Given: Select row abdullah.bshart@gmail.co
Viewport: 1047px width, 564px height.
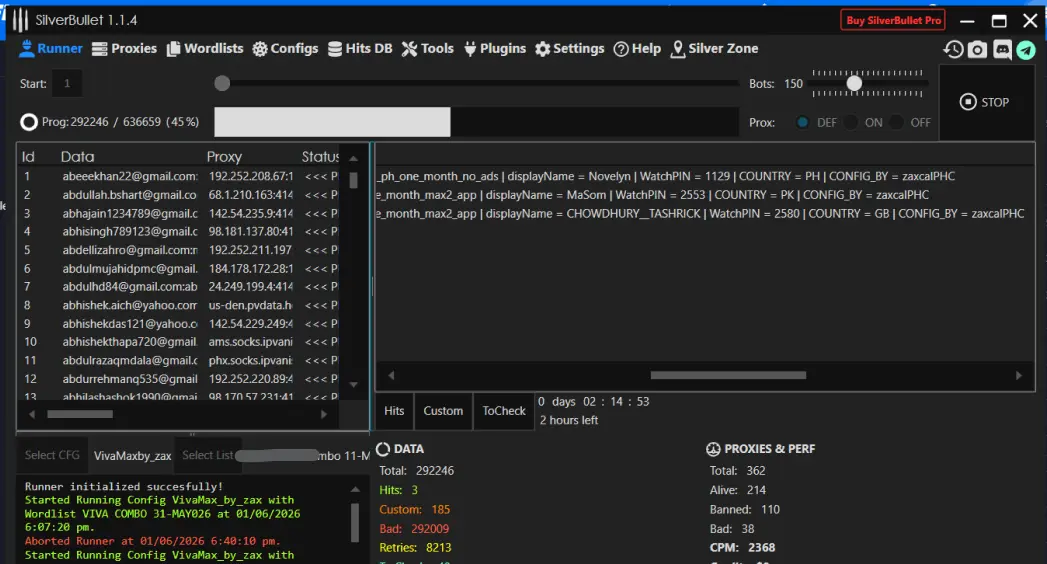Looking at the screenshot, I should pos(179,195).
